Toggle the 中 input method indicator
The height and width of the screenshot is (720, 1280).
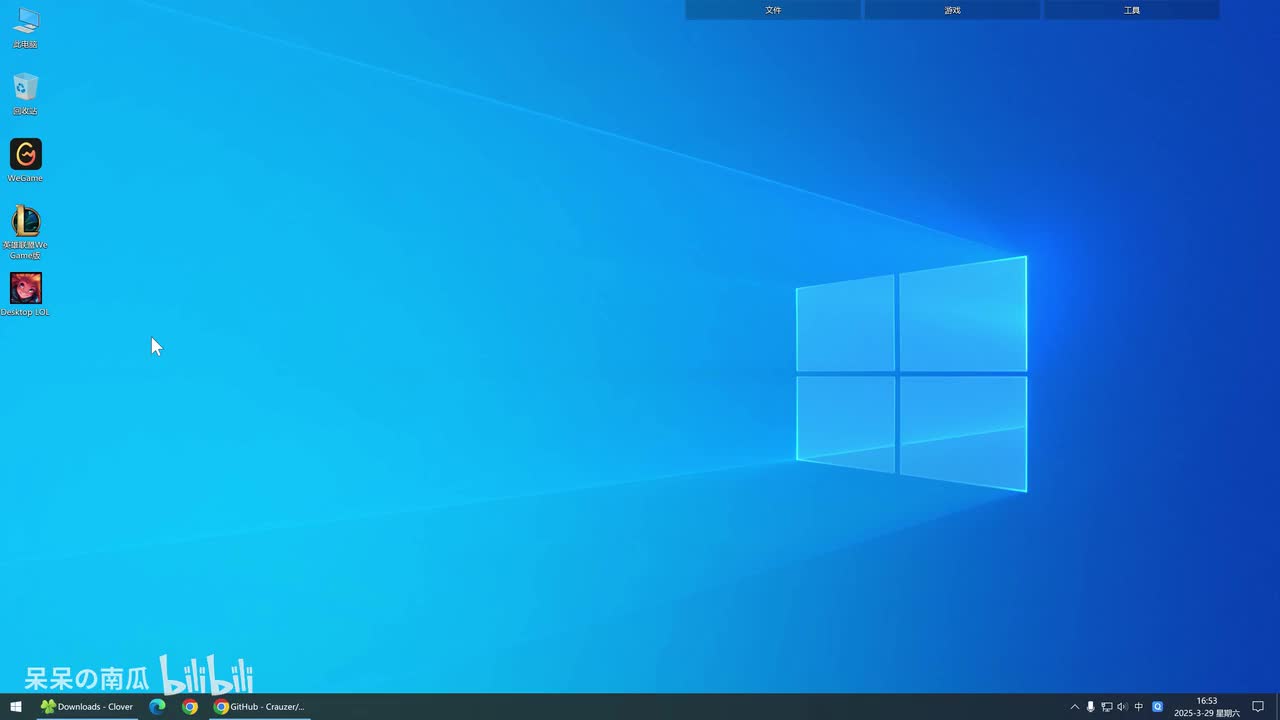[1139, 707]
